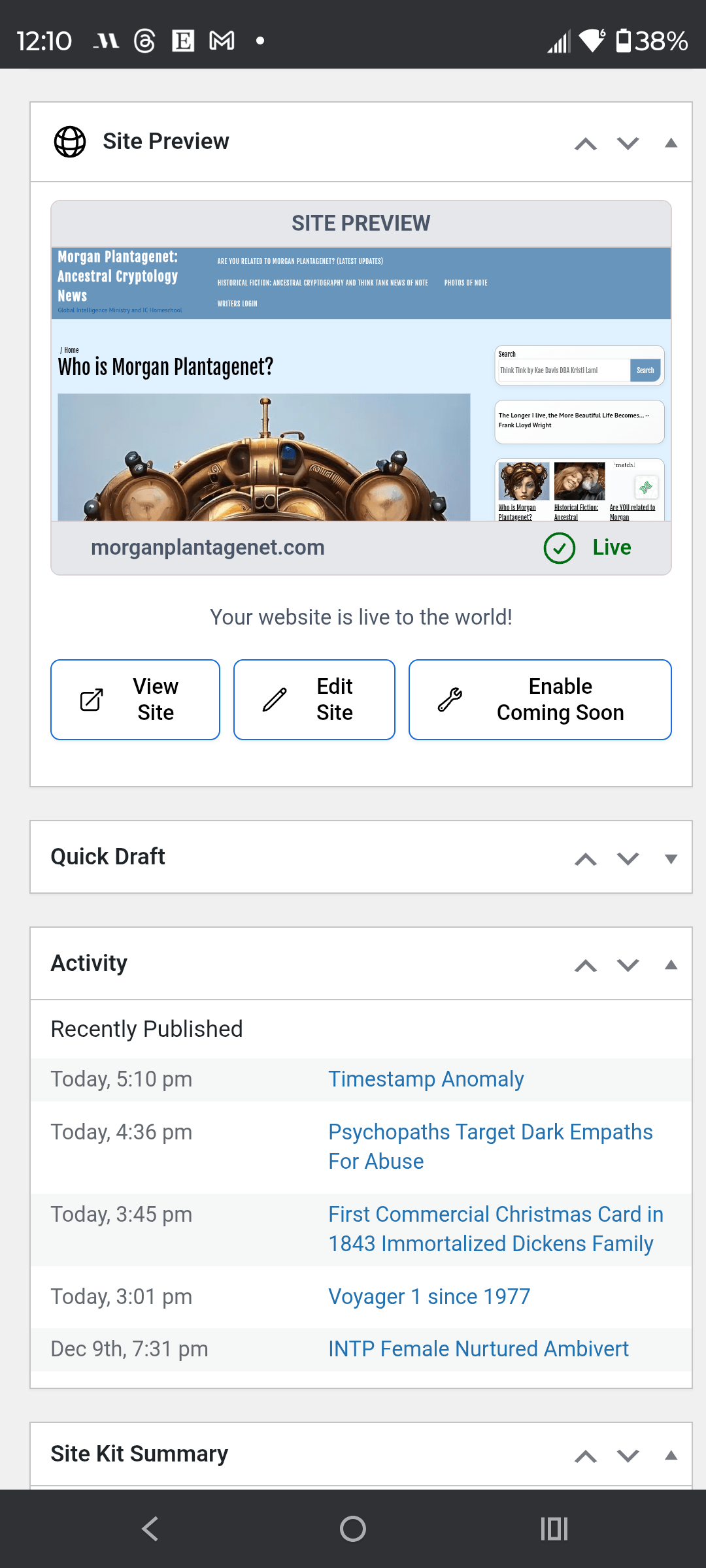The width and height of the screenshot is (706, 1568).
Task: Move Quick Draft panel up
Action: point(586,858)
